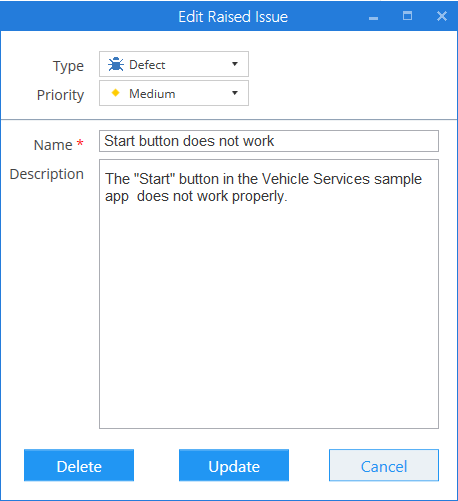Click the red required asterisk next to Name
Viewport: 458px width, 501px height.
[x=80, y=143]
